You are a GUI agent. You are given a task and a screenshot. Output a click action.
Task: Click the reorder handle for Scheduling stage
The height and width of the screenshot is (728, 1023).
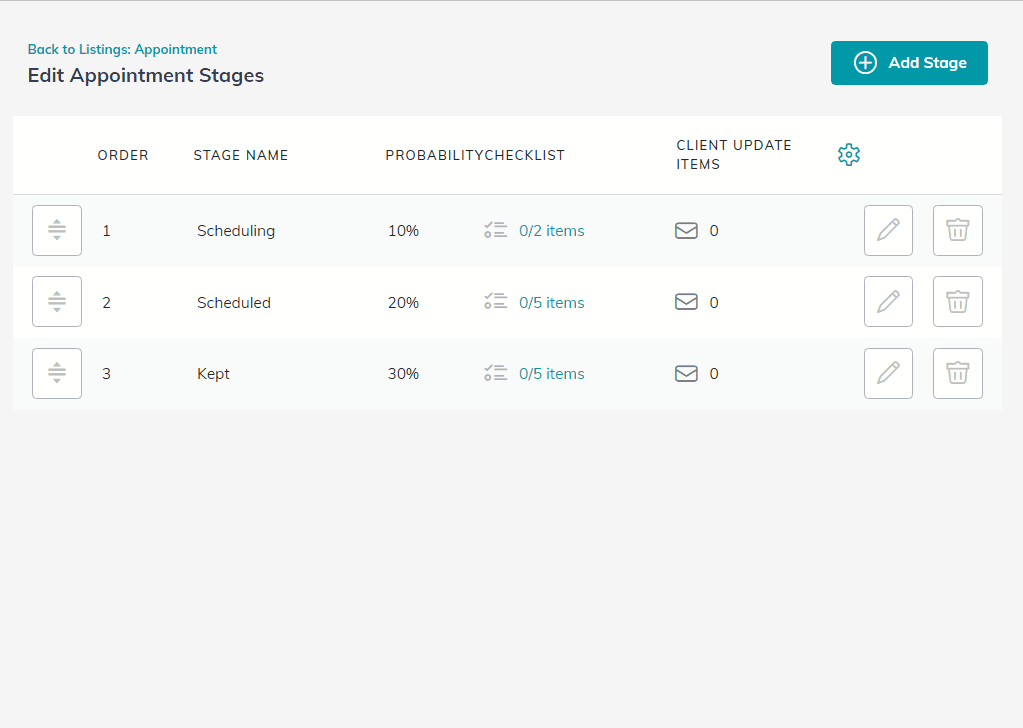click(x=57, y=230)
